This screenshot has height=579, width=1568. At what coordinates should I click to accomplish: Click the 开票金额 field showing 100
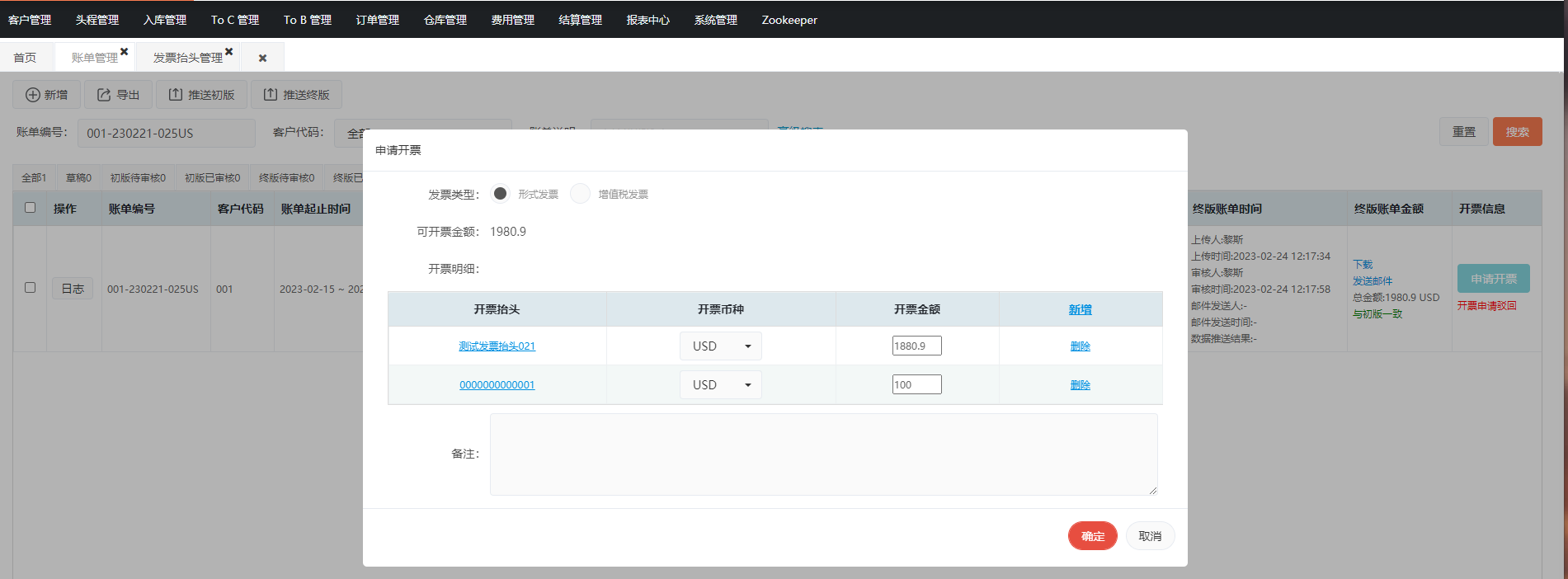coord(917,385)
